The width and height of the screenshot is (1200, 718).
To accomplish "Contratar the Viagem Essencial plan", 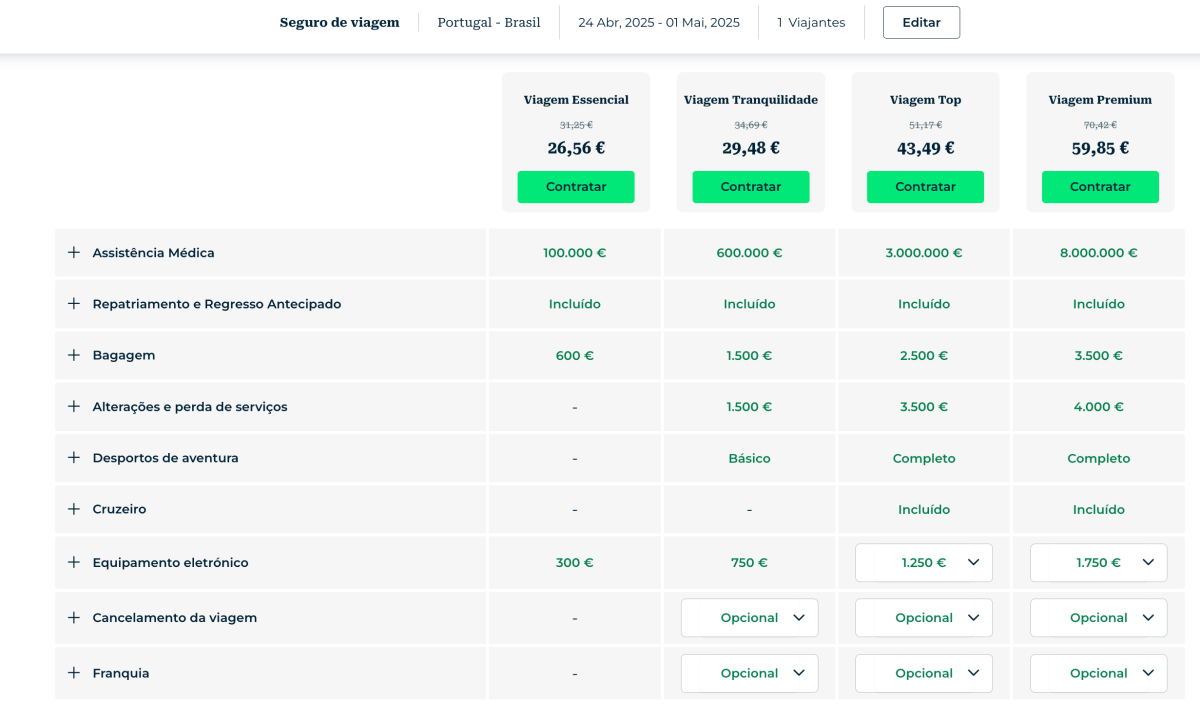I will click(576, 187).
